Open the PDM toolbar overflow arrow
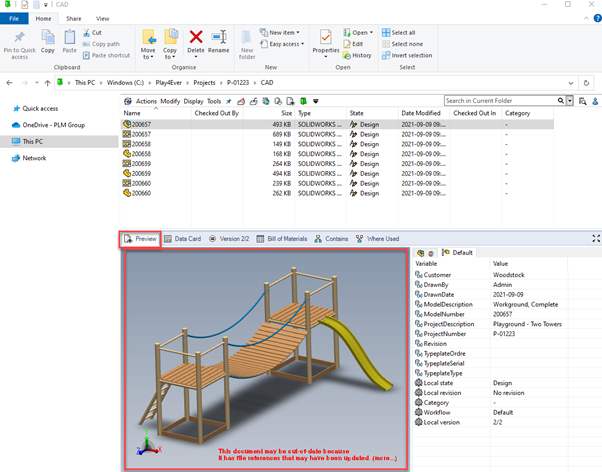This screenshot has width=602, height=472. click(x=316, y=101)
